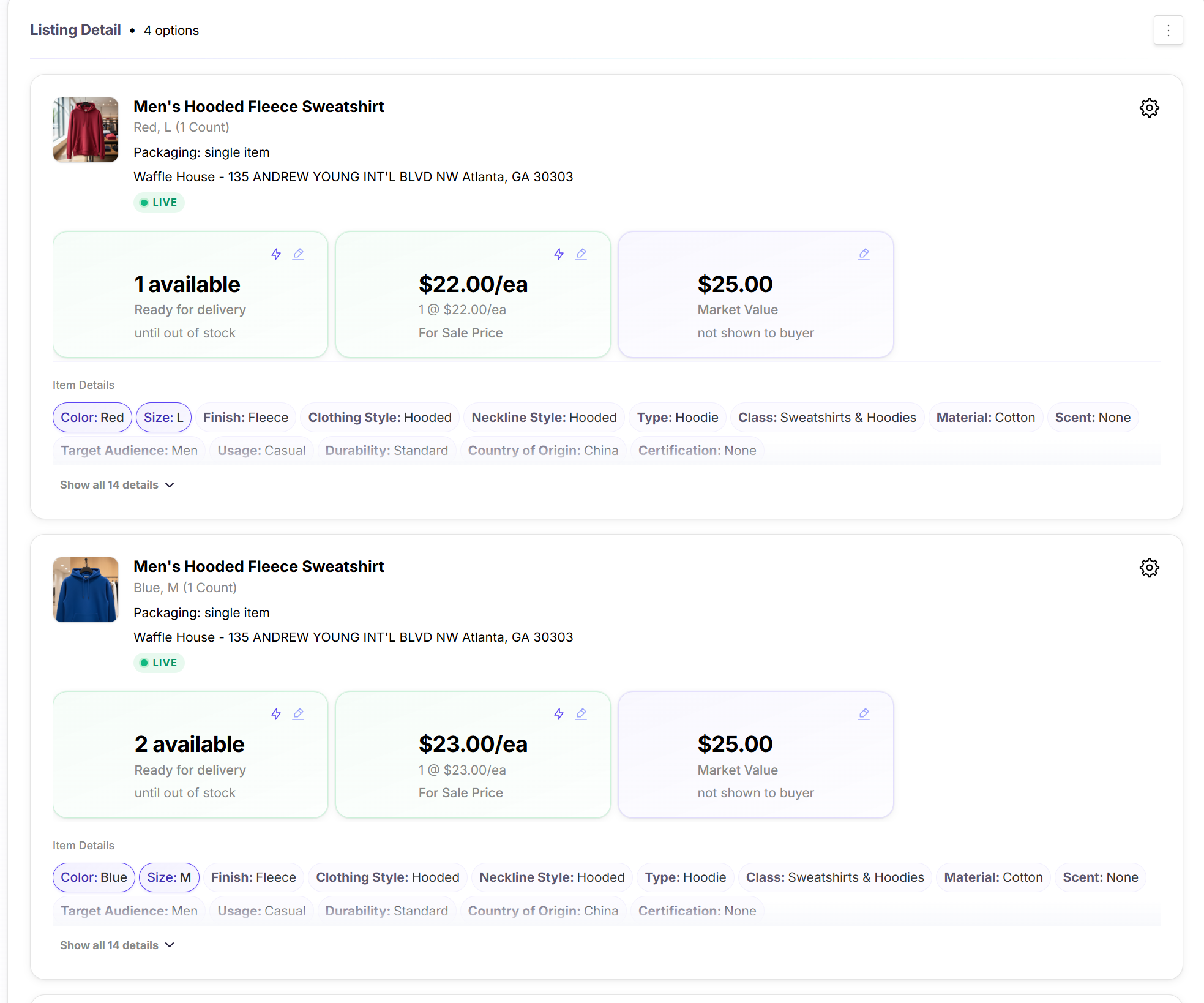
Task: Click the LIVE status badge on red hoodie
Action: (x=159, y=202)
